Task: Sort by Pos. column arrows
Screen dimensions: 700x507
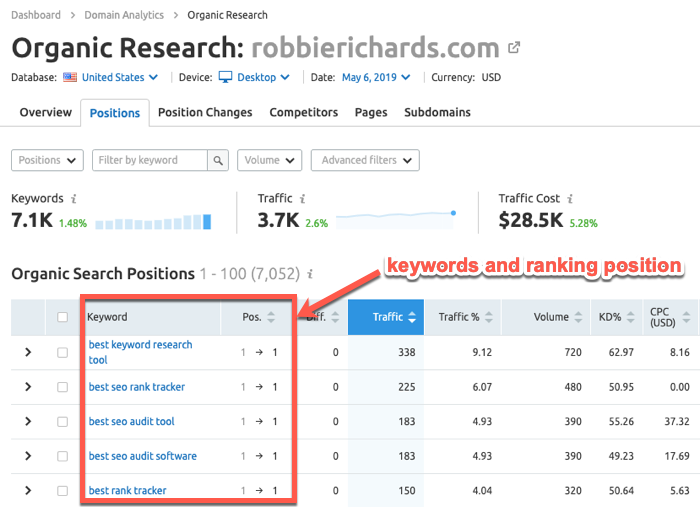Action: [271, 317]
